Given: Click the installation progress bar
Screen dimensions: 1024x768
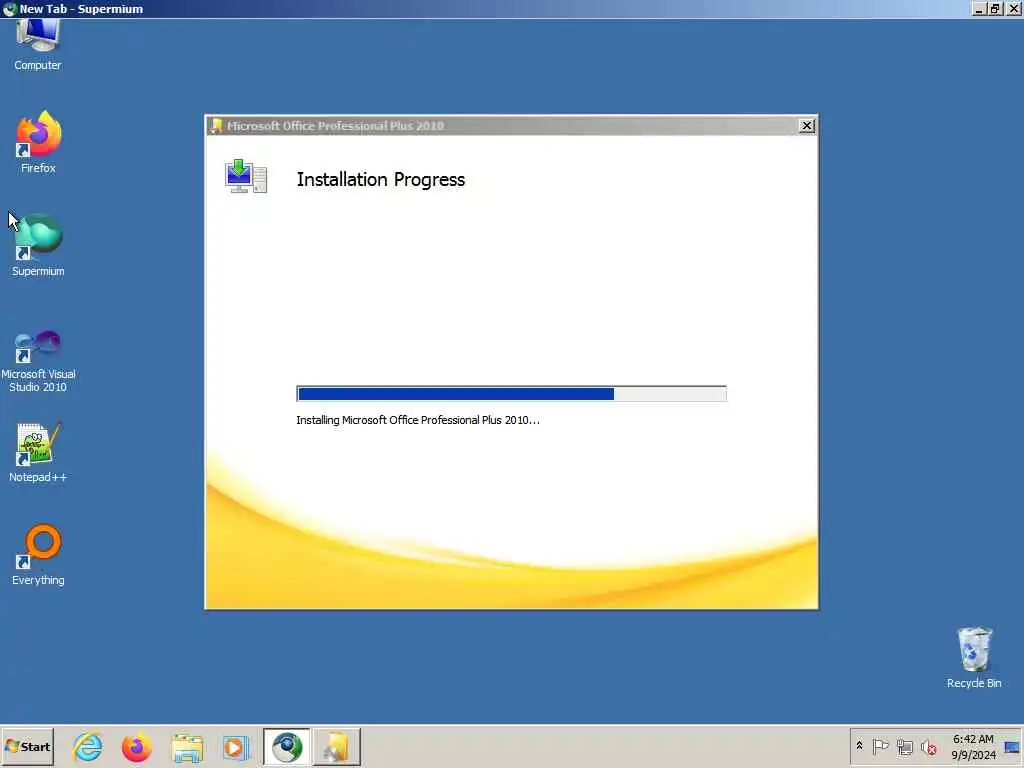Looking at the screenshot, I should click(x=511, y=394).
